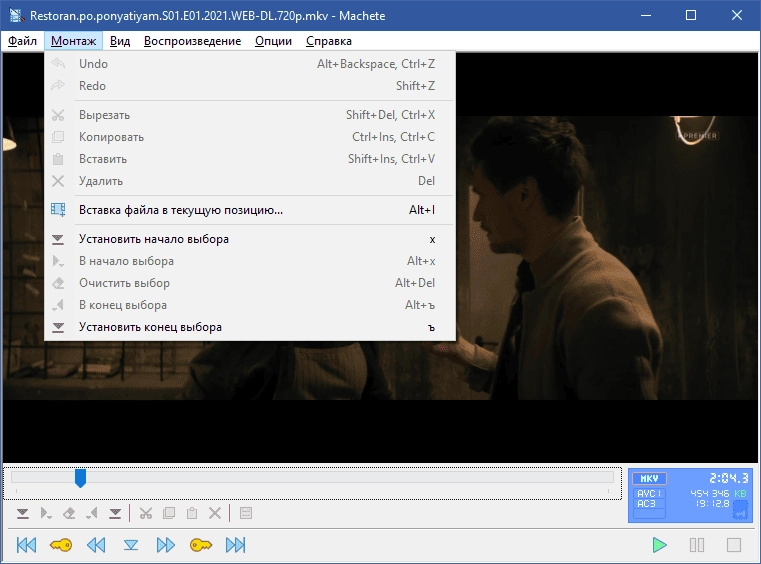Click the Machete app icon in title bar
Screen dimensions: 761x564
[x=17, y=16]
